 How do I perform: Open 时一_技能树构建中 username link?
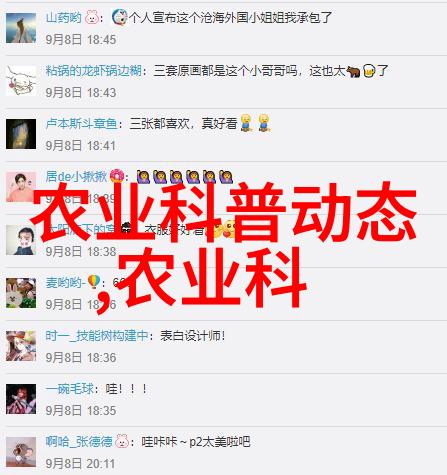pos(97,336)
